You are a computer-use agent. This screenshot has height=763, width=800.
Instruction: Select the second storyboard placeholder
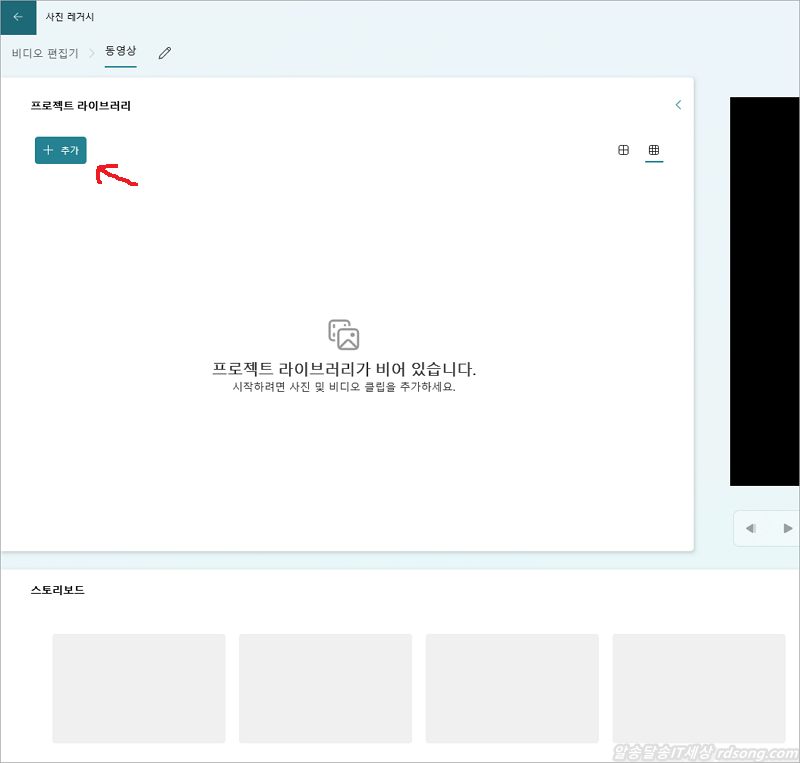tap(325, 688)
